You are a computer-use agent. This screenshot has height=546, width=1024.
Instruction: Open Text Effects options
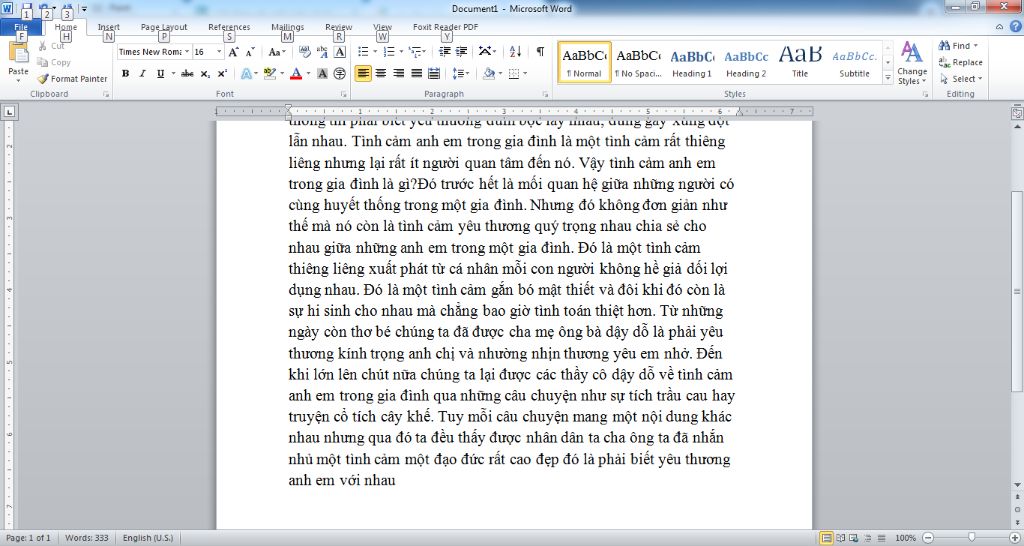[249, 74]
